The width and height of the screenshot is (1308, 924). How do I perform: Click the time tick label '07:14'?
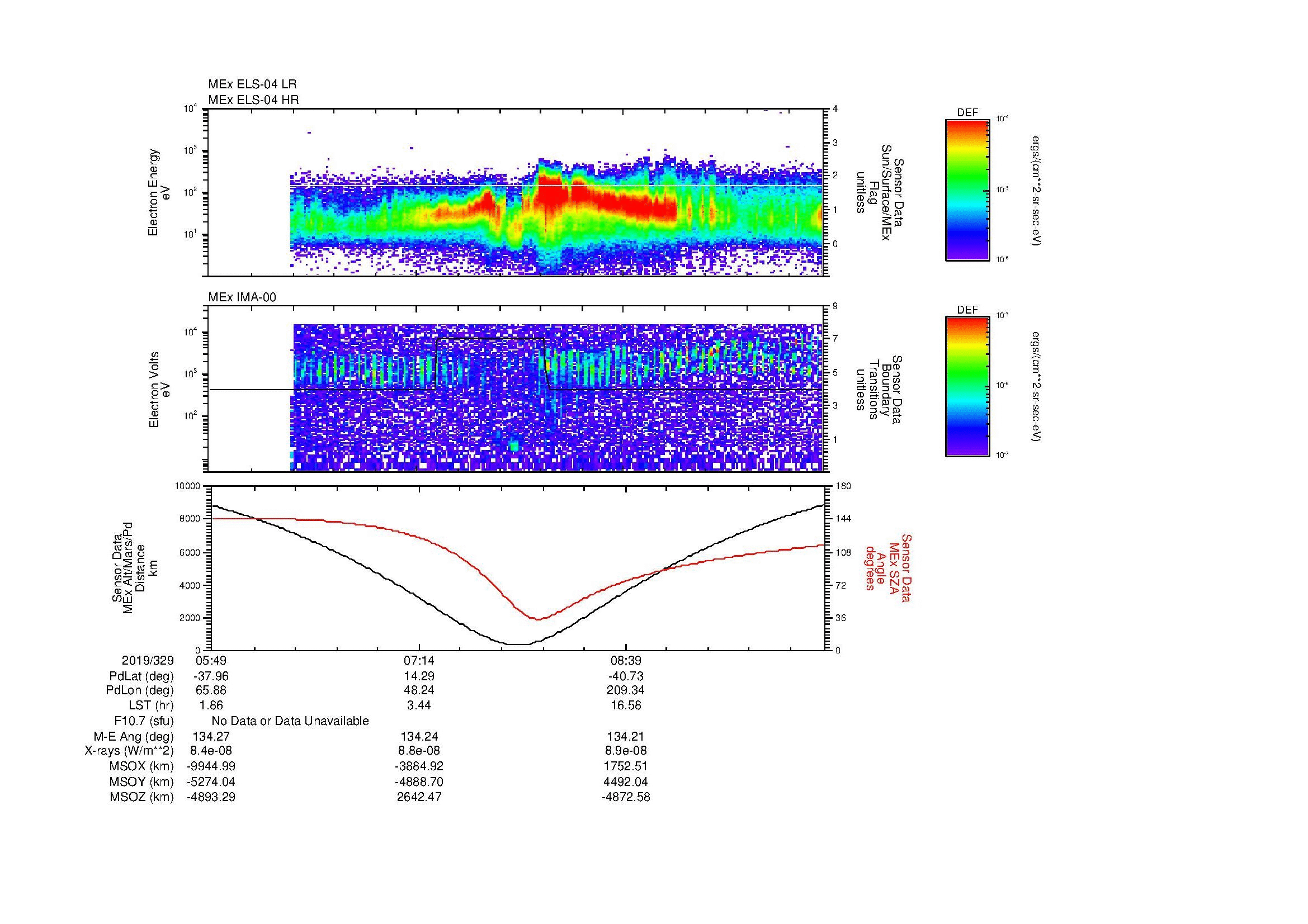click(x=419, y=660)
